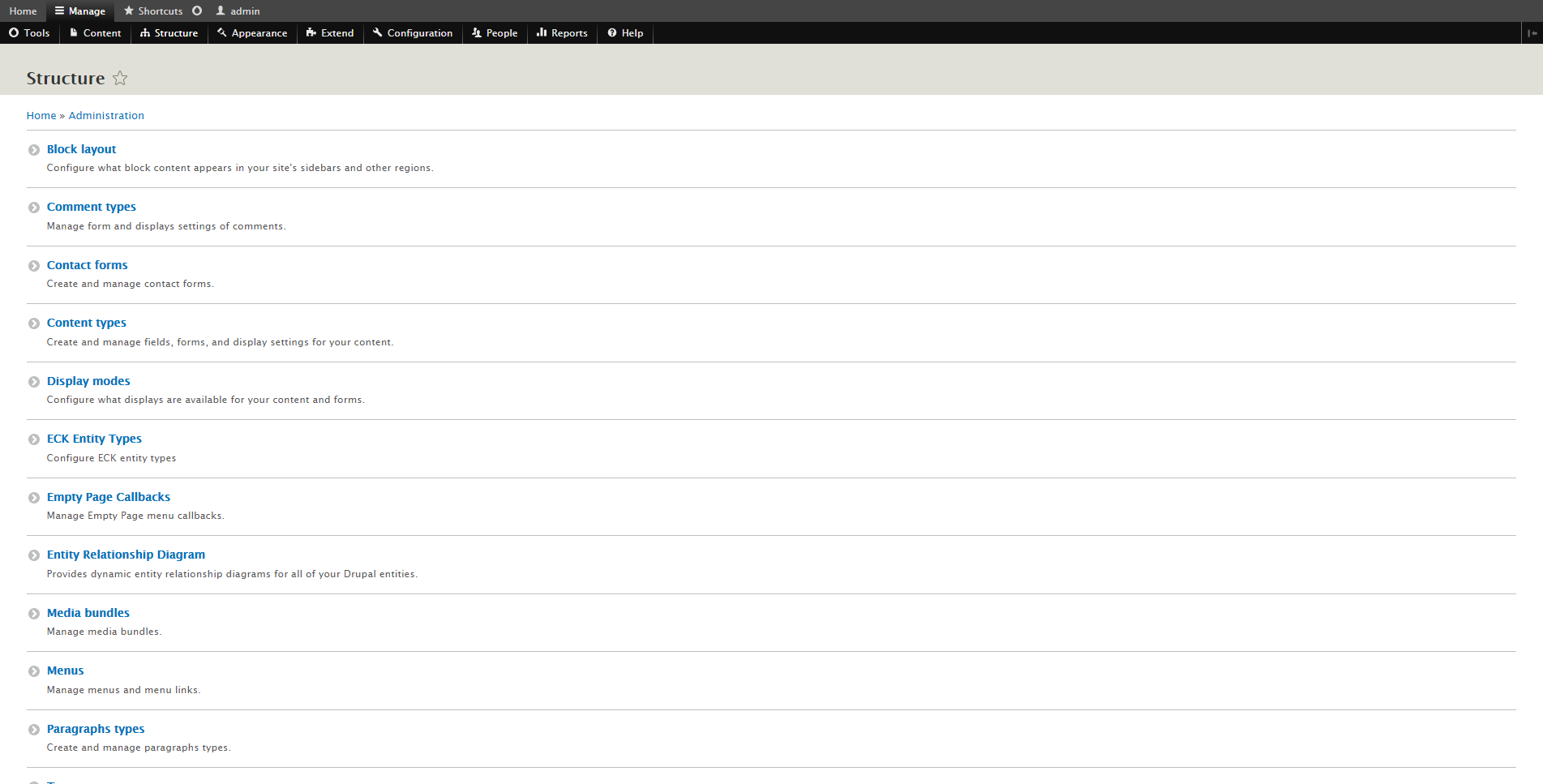
Task: Expand the admin user menu
Action: pyautogui.click(x=238, y=11)
